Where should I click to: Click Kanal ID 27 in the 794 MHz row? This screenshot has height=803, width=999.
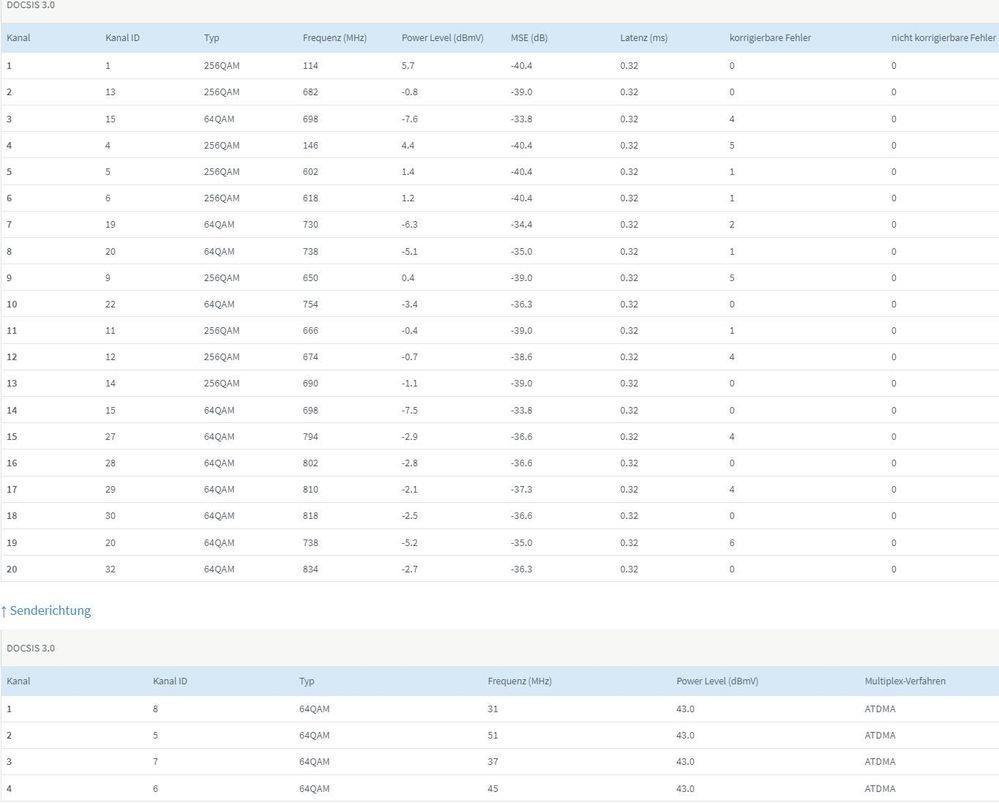tap(110, 437)
